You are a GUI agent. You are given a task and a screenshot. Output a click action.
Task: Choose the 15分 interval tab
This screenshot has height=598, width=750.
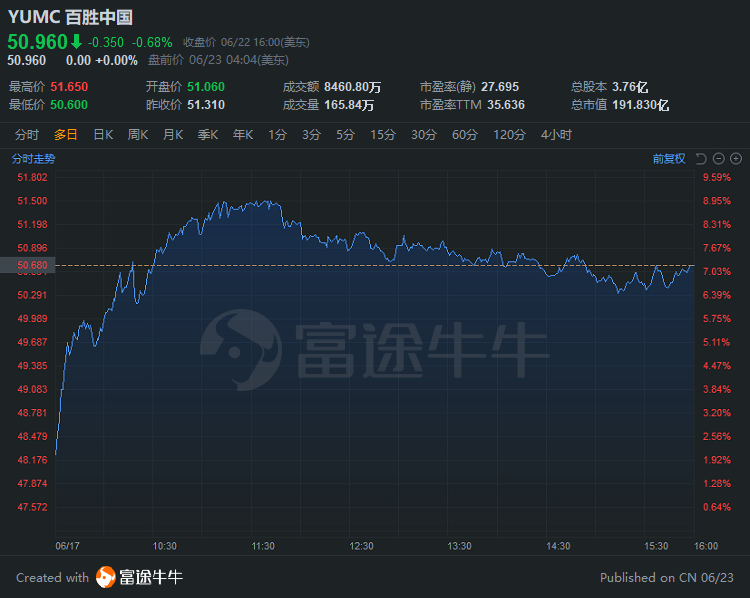383,135
